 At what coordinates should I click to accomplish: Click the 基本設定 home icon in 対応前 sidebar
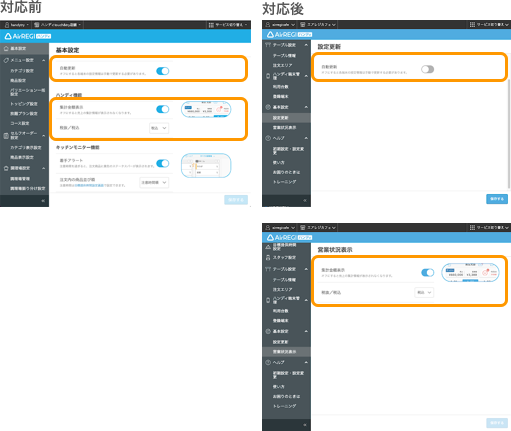(x=6, y=48)
